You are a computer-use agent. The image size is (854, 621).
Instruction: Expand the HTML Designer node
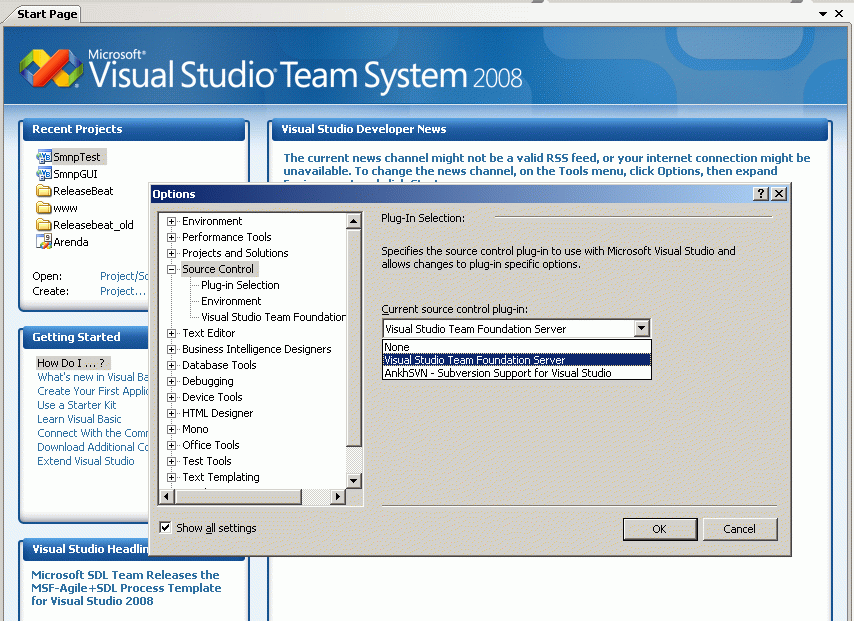coord(172,413)
